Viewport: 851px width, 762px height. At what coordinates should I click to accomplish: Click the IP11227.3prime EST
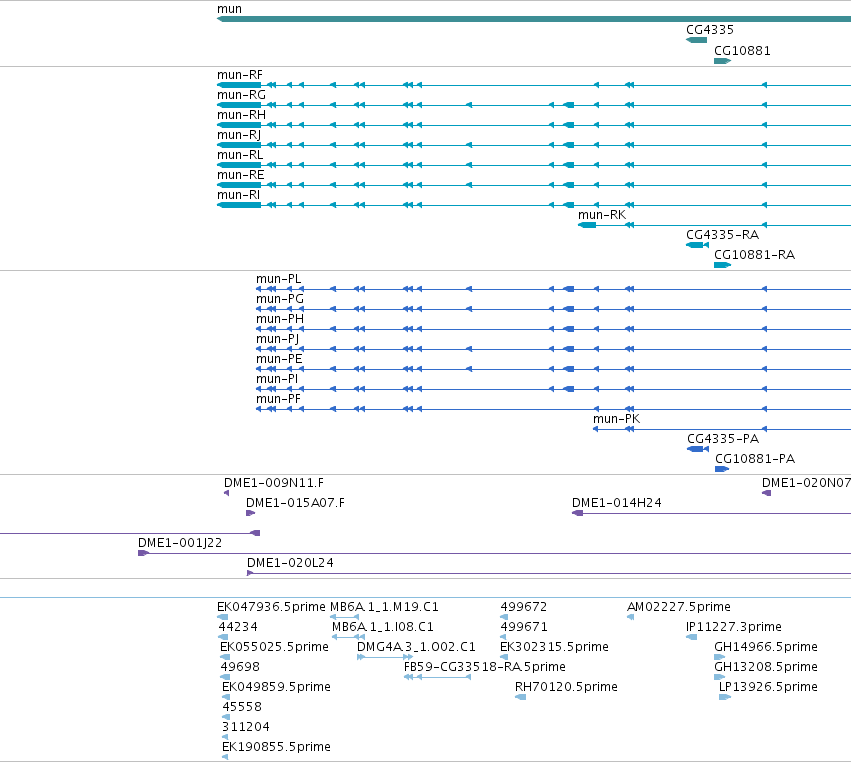click(x=691, y=637)
